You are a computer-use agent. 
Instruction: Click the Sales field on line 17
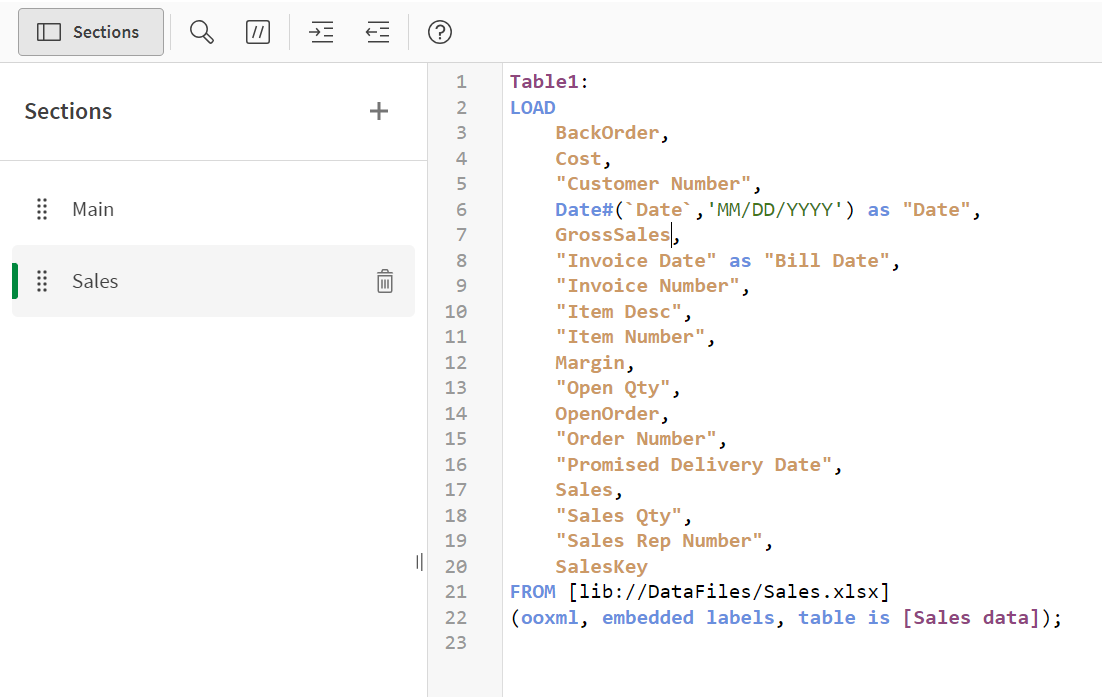584,490
